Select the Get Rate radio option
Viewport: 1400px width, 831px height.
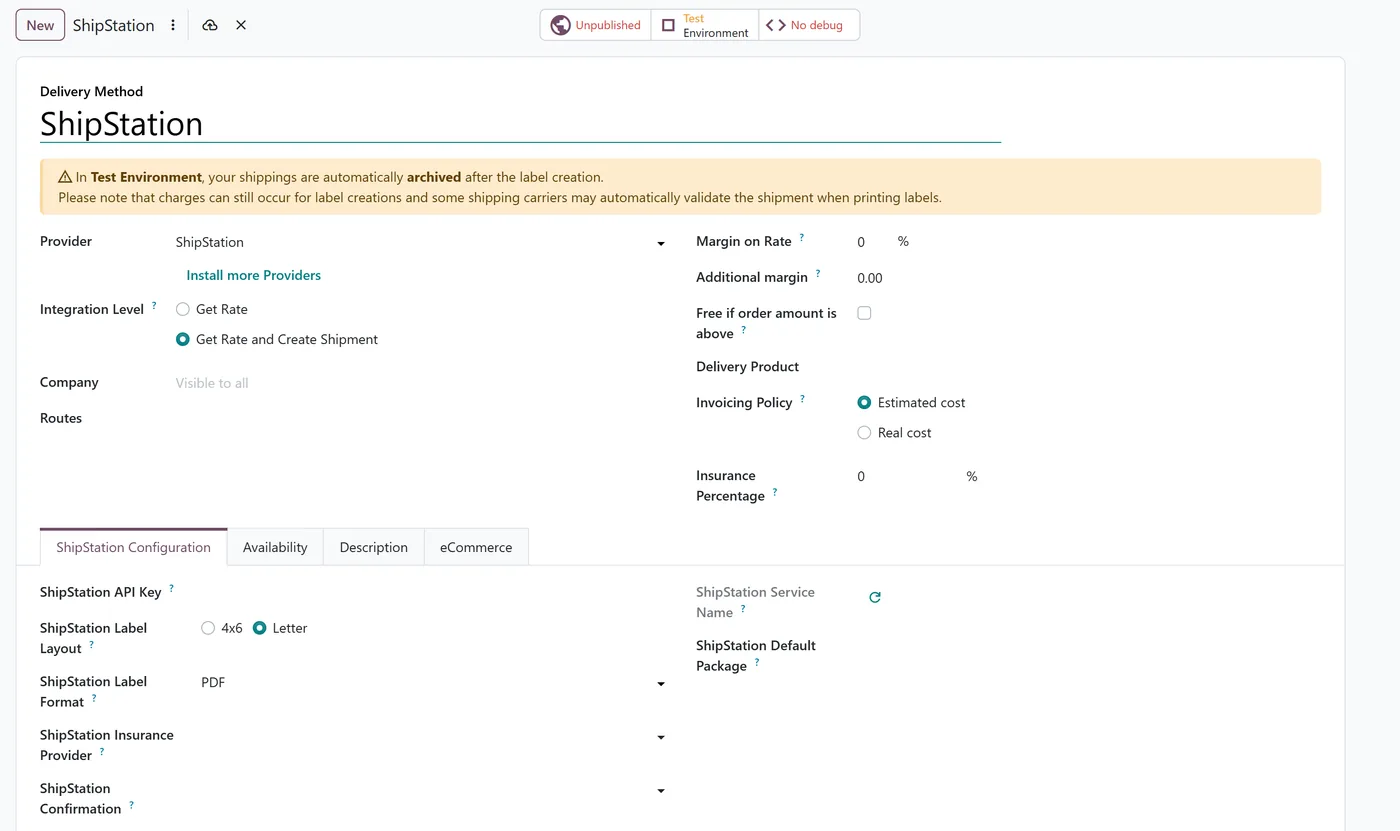[x=183, y=310]
